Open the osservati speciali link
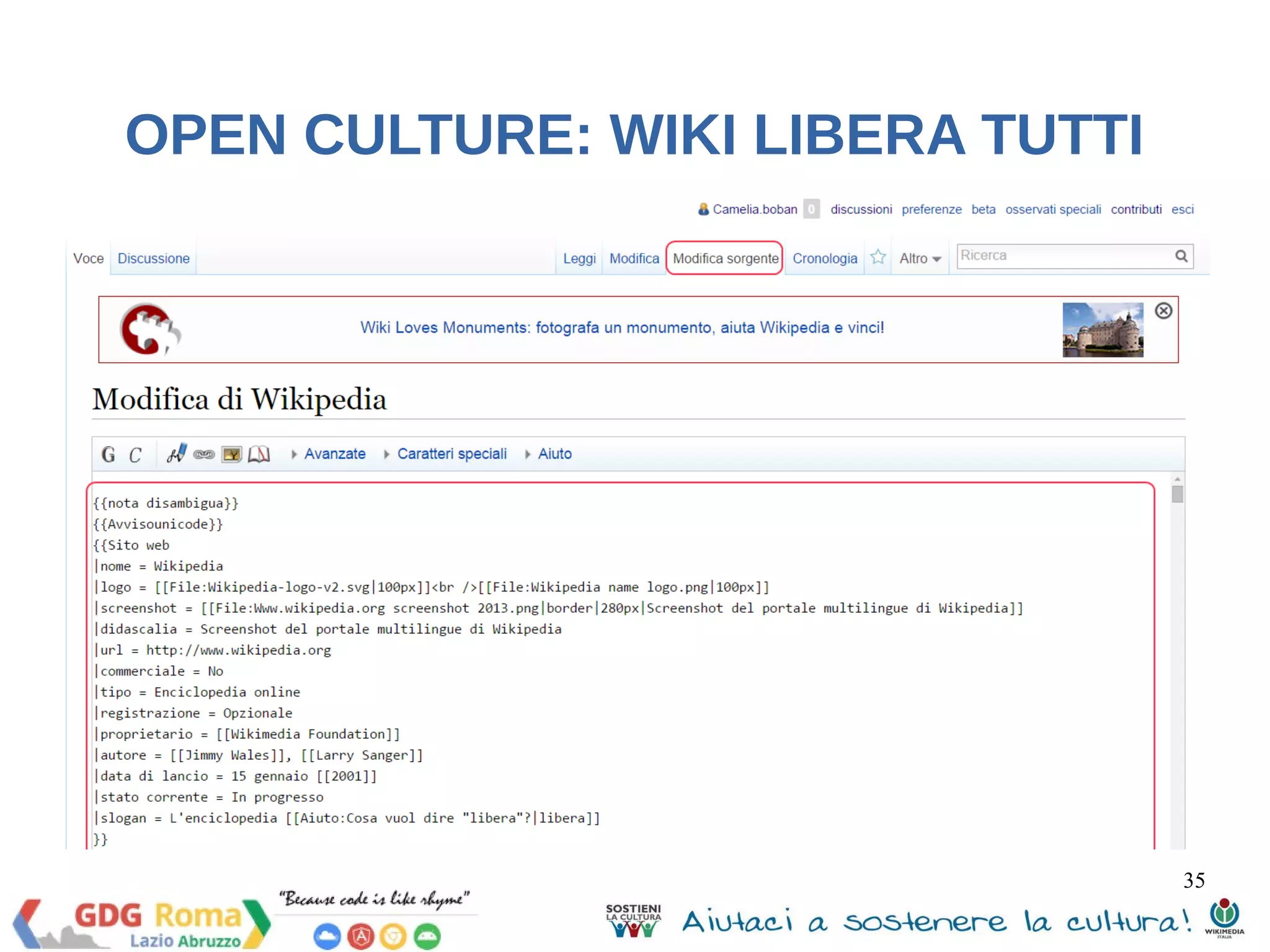The width and height of the screenshot is (1270, 952). 1053,210
